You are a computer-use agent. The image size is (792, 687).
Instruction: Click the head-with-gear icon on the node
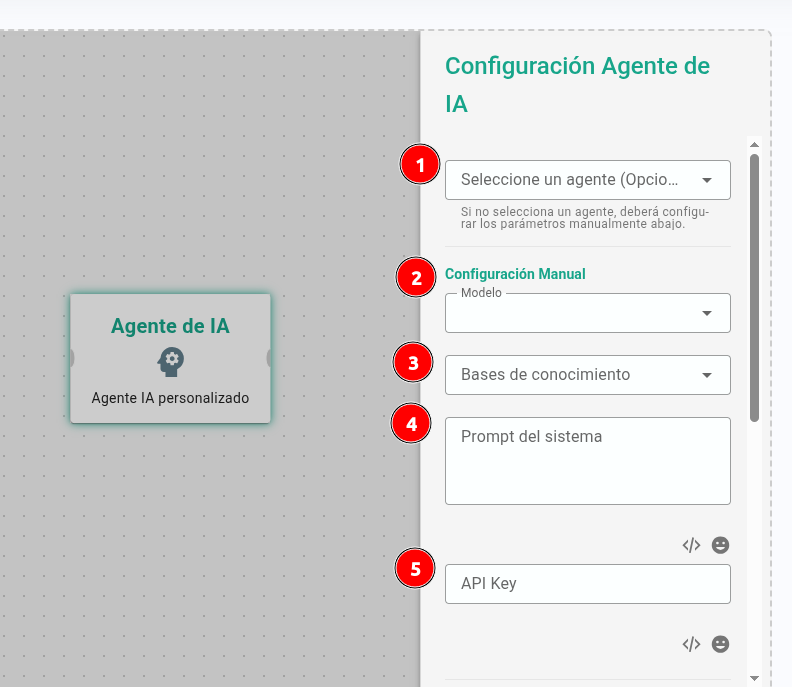[170, 360]
